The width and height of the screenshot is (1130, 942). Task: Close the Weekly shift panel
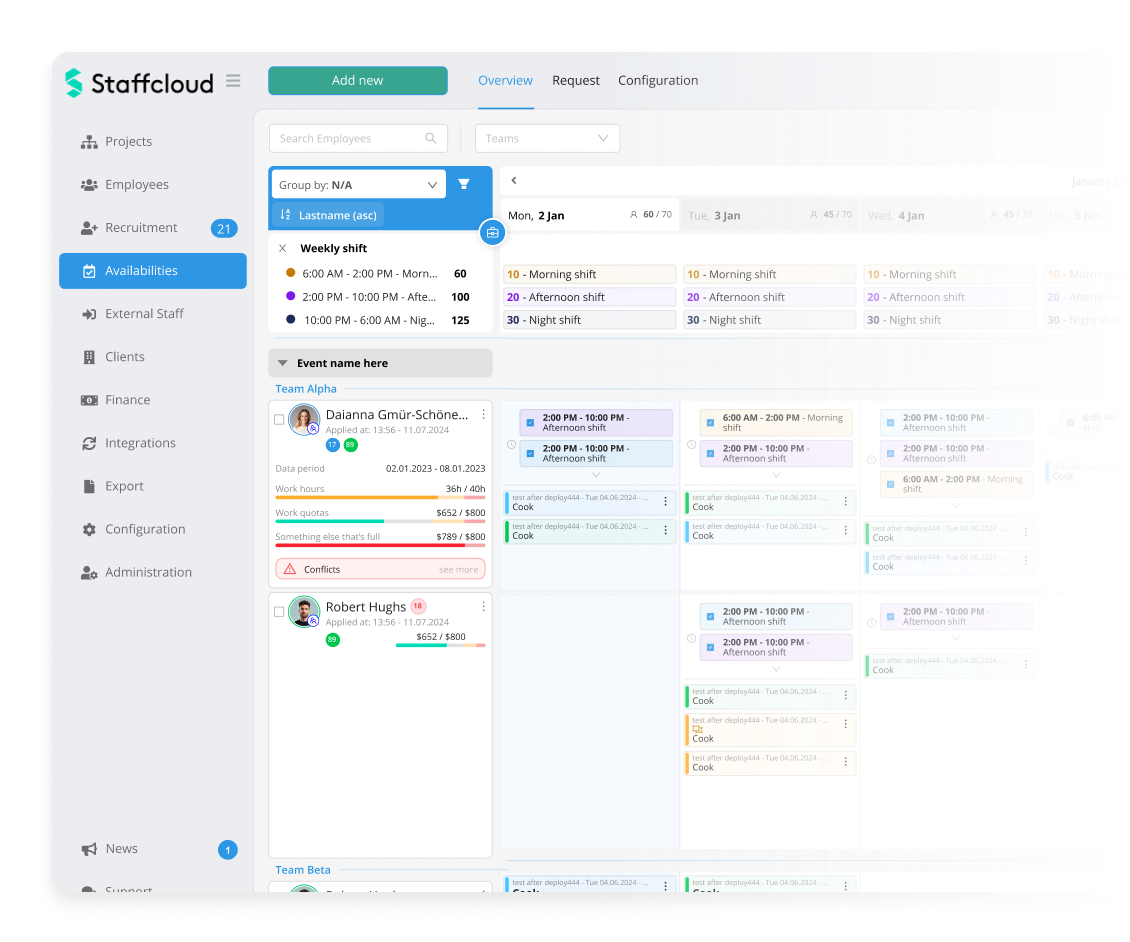point(283,248)
